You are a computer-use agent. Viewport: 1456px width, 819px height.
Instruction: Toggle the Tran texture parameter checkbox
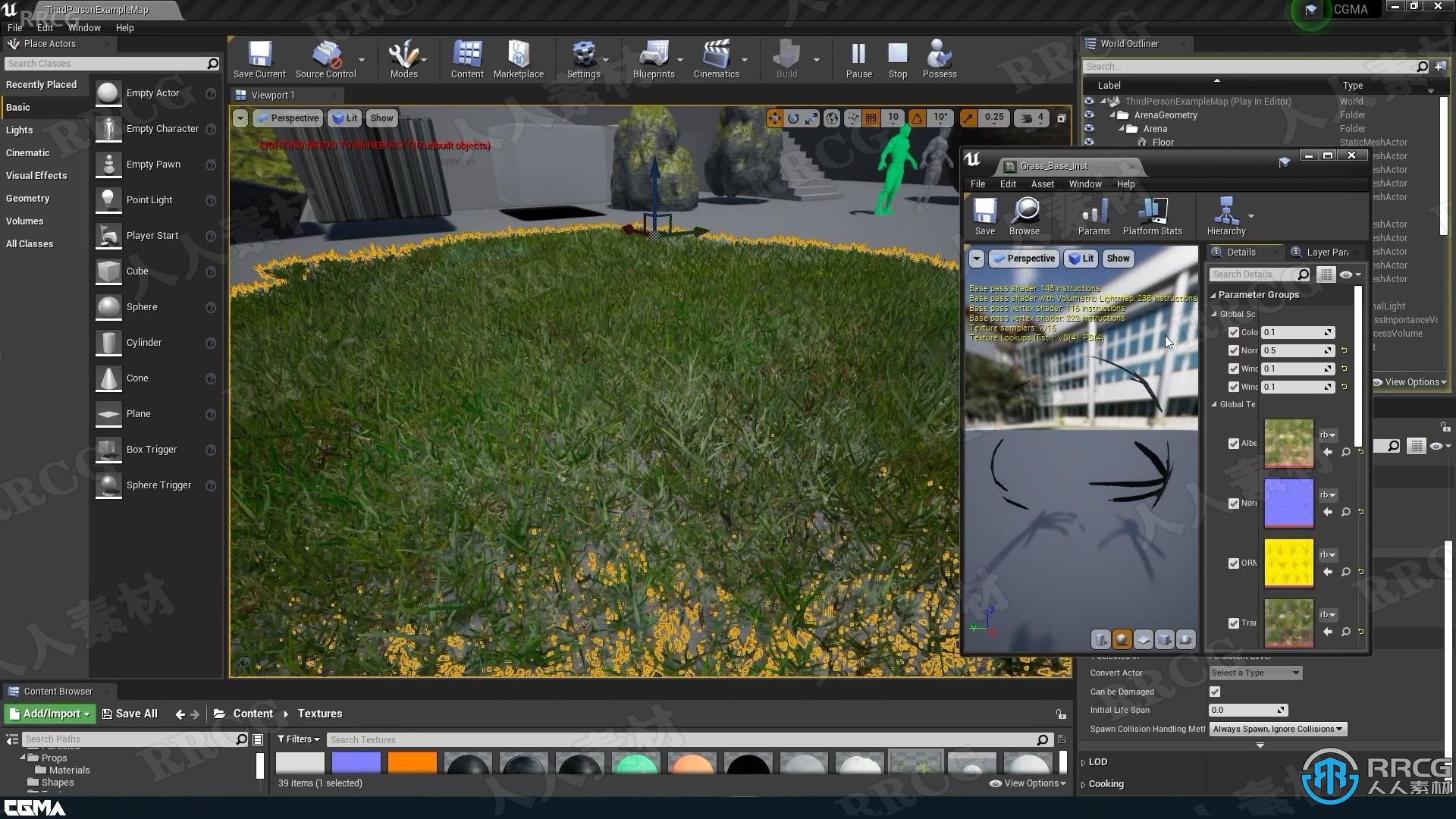click(1234, 623)
